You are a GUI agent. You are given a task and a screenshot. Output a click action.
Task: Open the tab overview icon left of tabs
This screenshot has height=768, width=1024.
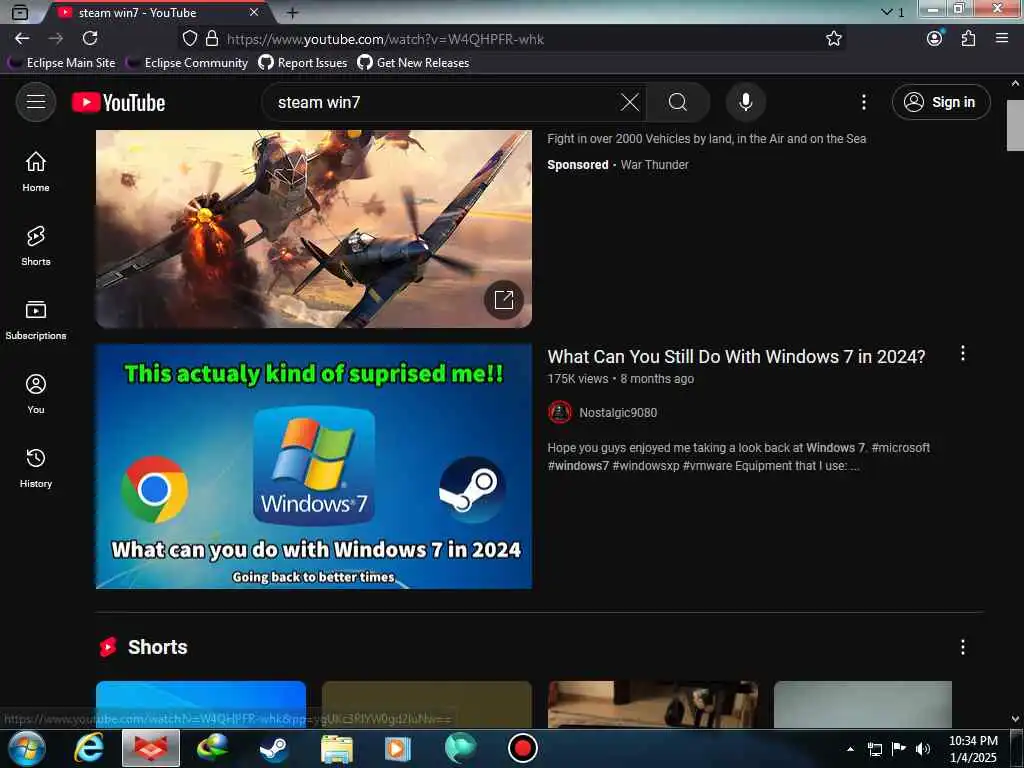click(x=20, y=12)
